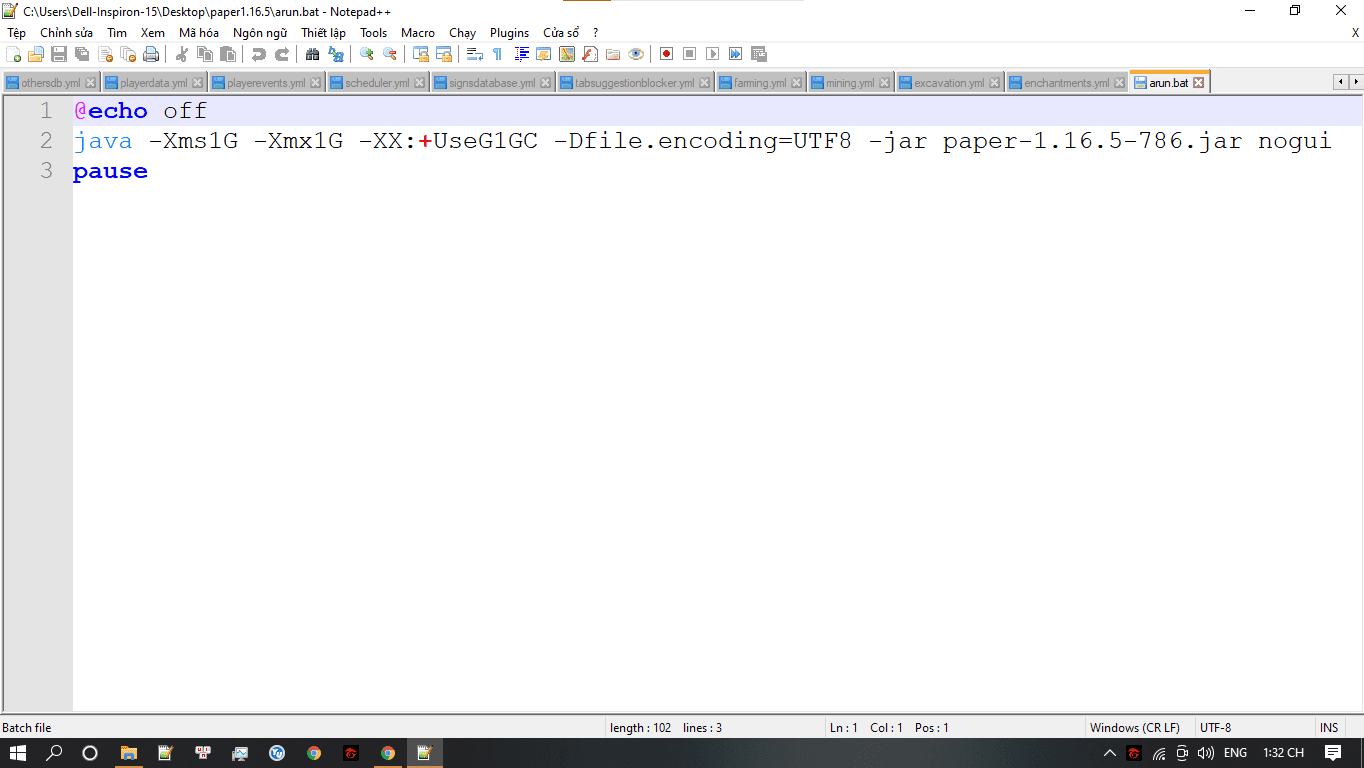The width and height of the screenshot is (1364, 768).
Task: Toggle word wrap in the toolbar
Action: pyautogui.click(x=475, y=54)
